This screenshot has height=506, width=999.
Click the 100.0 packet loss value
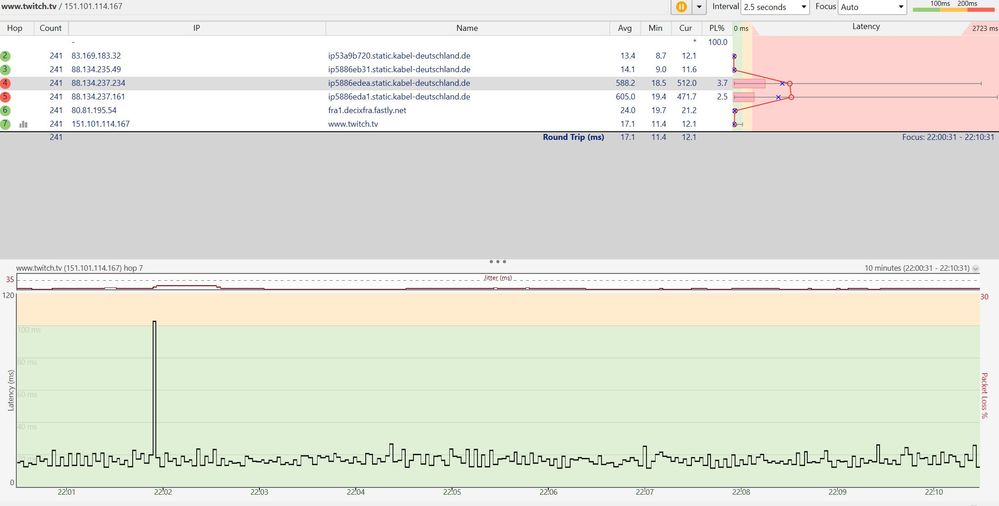[x=718, y=42]
